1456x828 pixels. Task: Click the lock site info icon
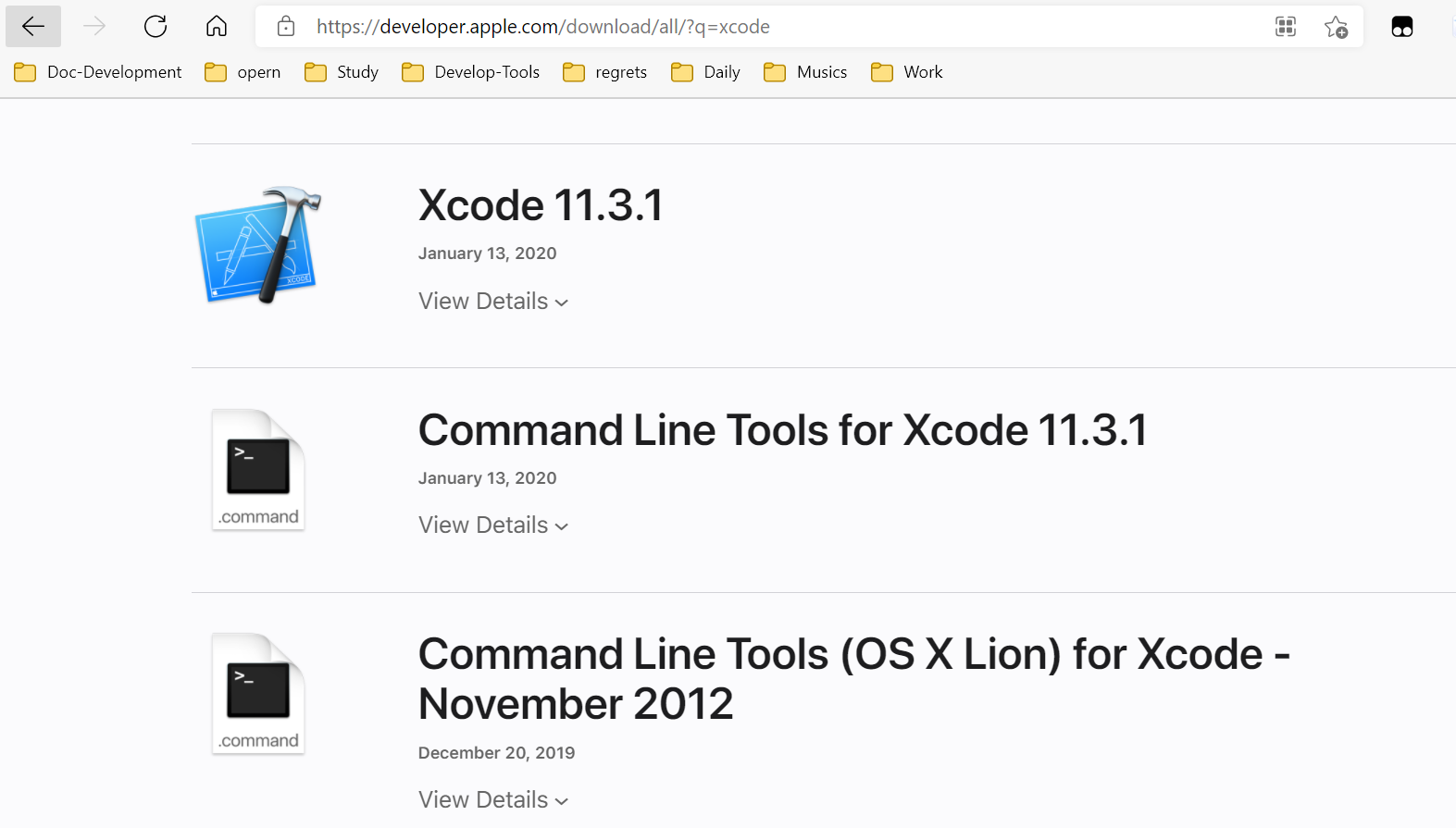pos(286,27)
